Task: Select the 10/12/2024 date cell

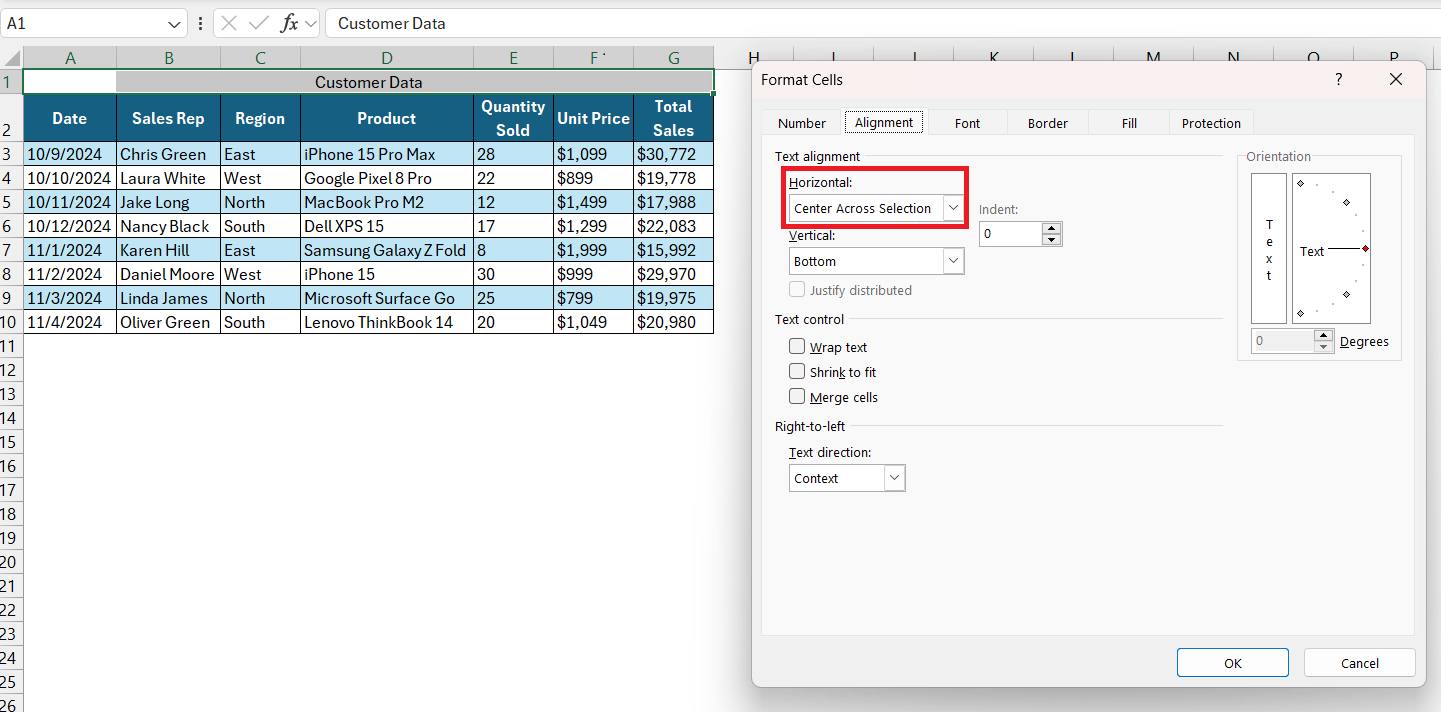Action: tap(70, 226)
